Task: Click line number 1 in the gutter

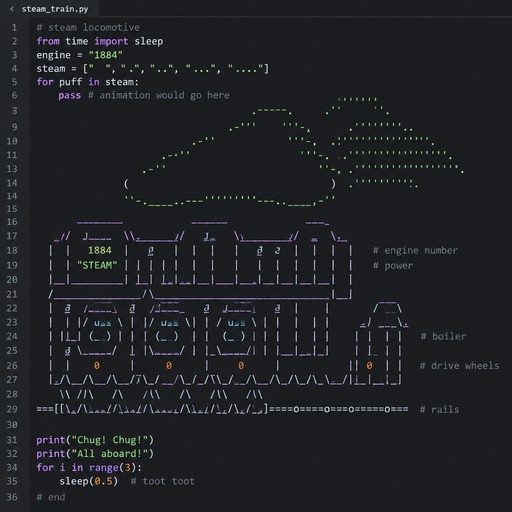Action: click(14, 27)
